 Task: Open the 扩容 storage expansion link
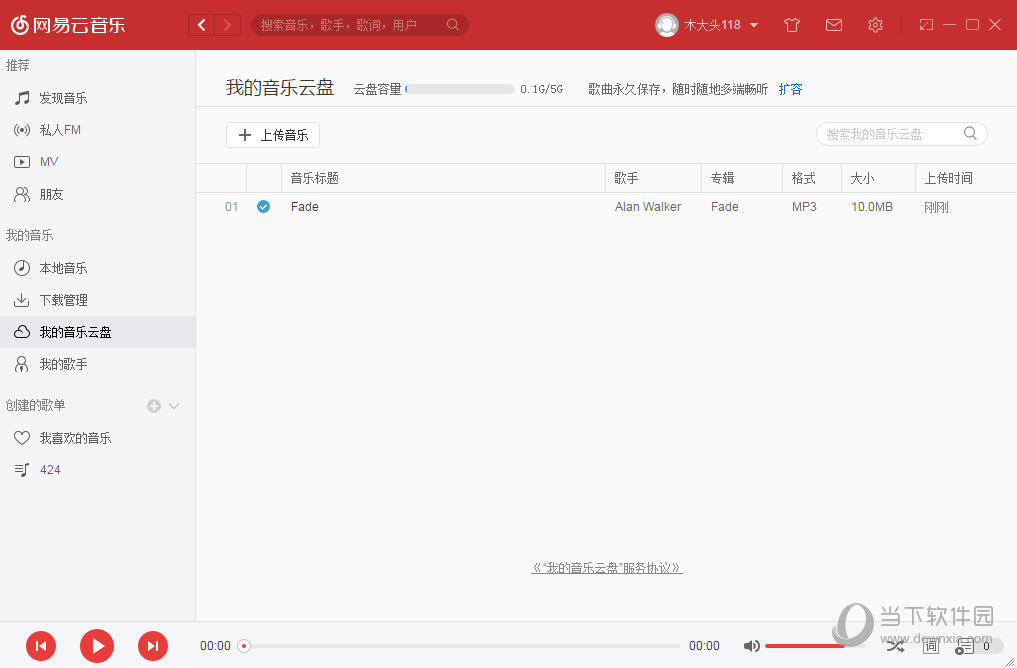click(790, 88)
